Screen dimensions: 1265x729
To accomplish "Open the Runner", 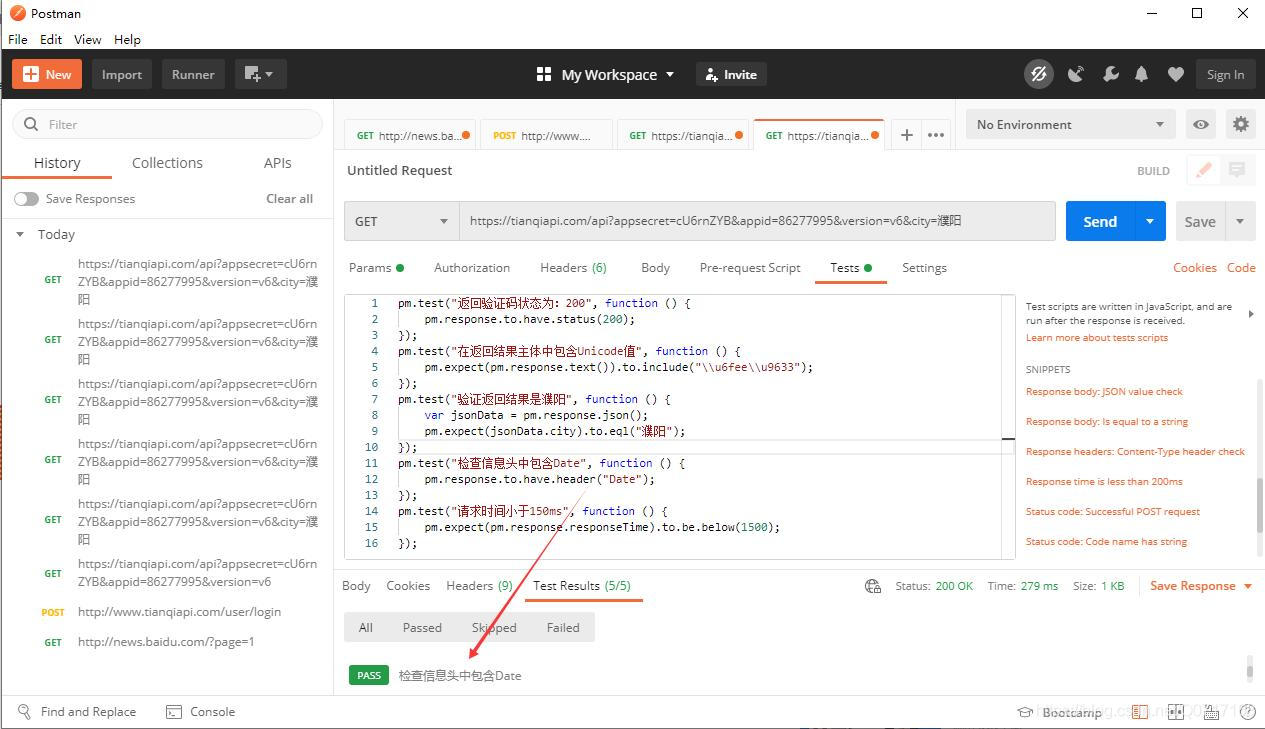I will pos(193,74).
